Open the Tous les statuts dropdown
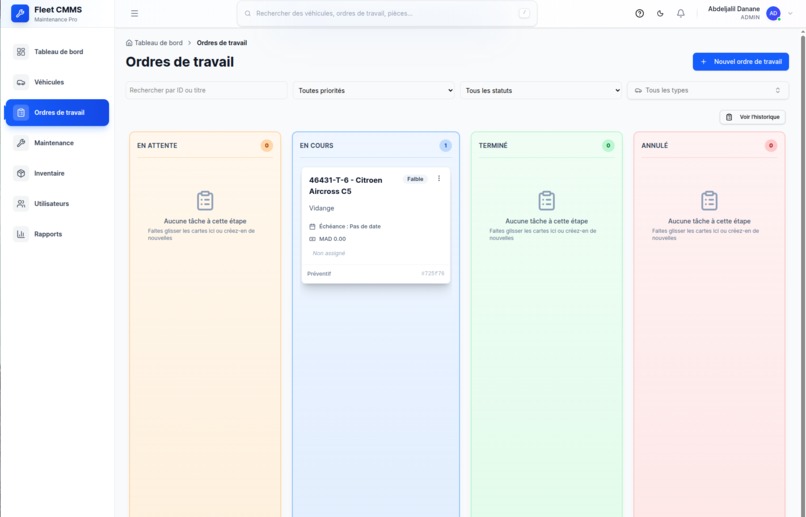This screenshot has height=517, width=806. [x=541, y=90]
